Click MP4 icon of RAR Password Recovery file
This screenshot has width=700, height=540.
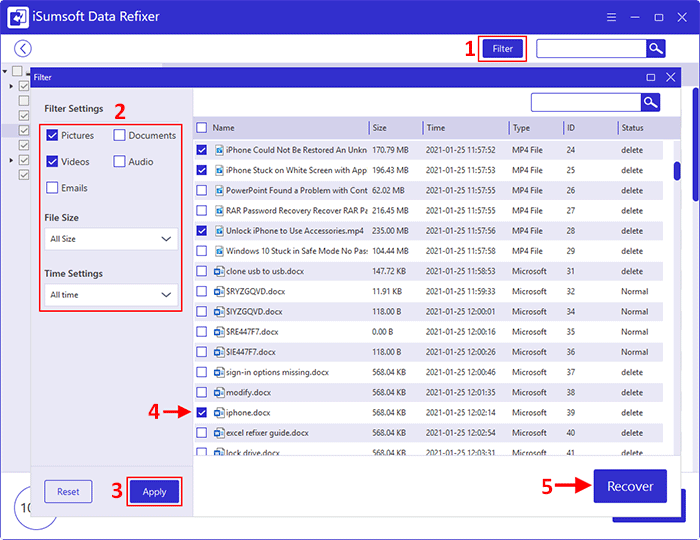219,211
